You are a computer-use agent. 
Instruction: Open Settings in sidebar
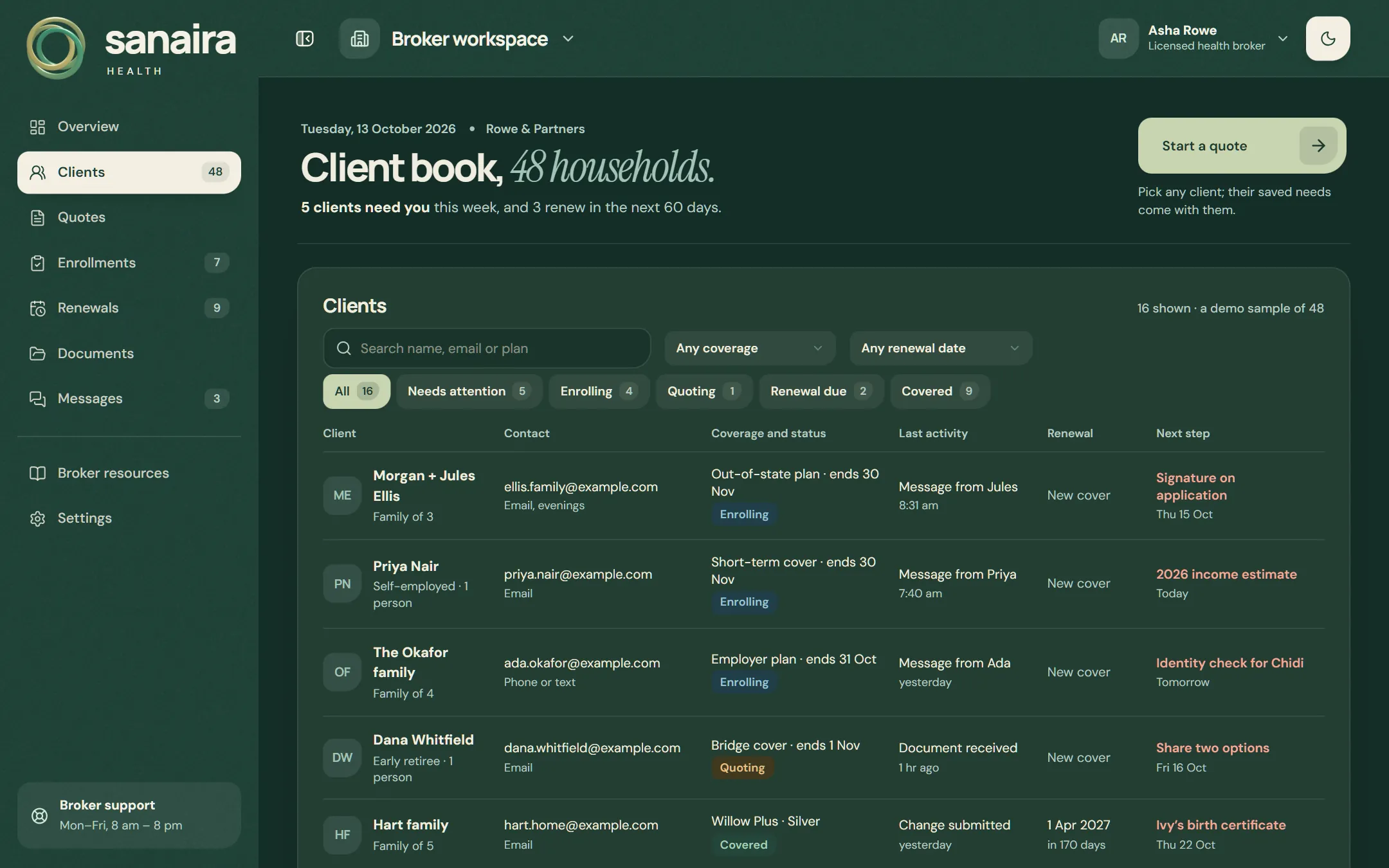coord(129,518)
